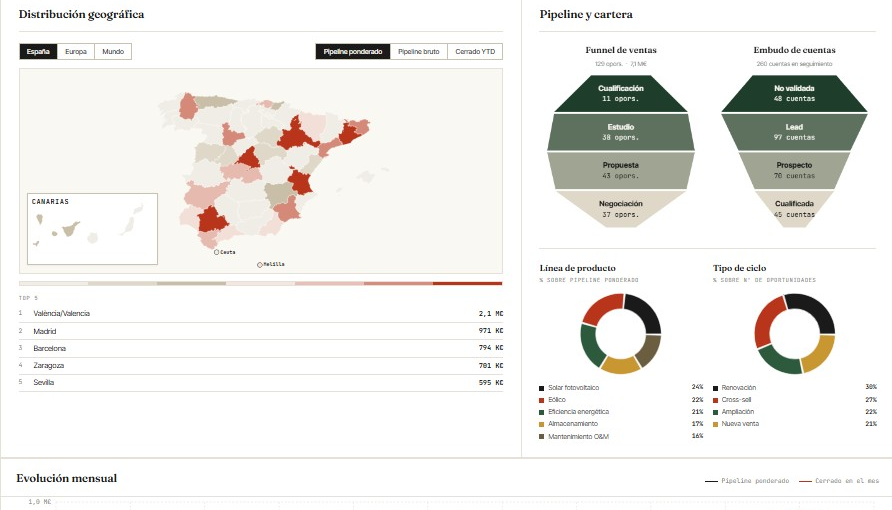The height and width of the screenshot is (510, 892).
Task: Click Eólico legend swatch
Action: click(x=542, y=400)
